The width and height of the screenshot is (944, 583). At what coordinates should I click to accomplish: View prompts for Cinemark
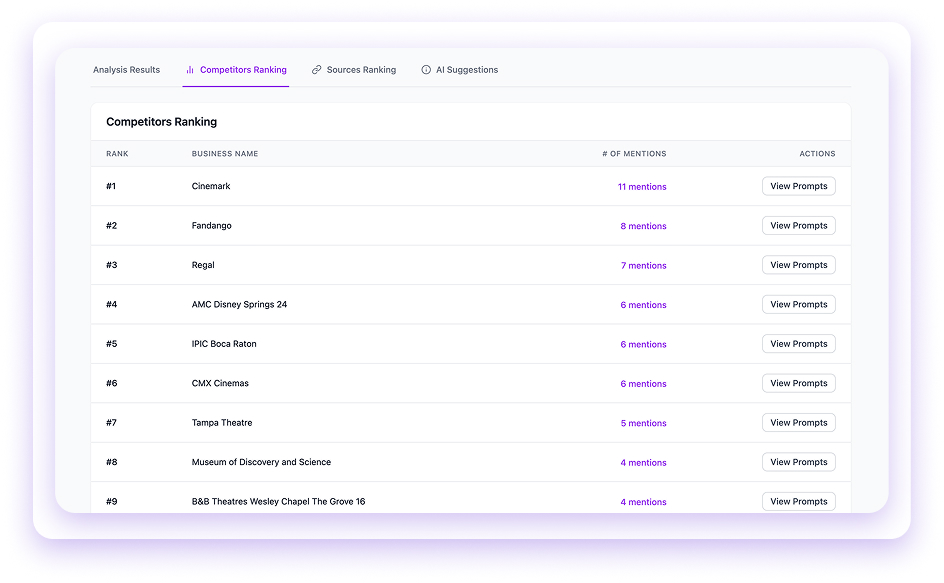798,186
